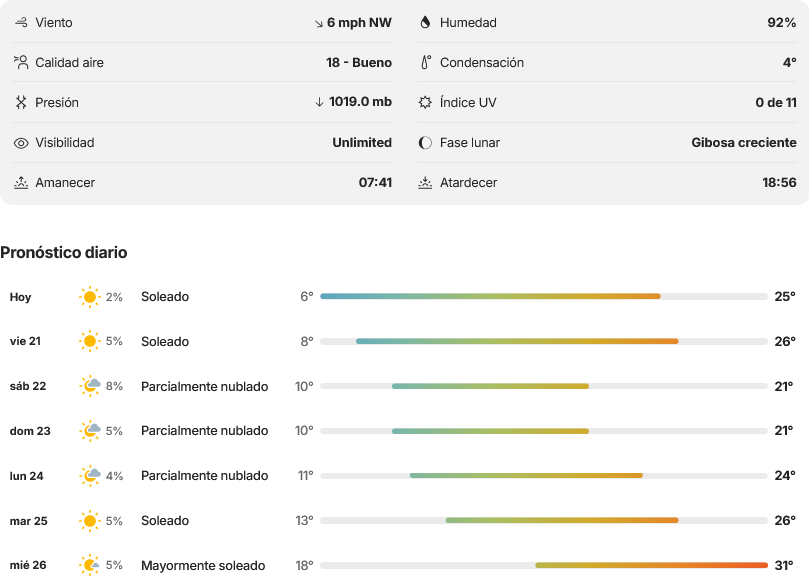Click the sunrise icon beside Amanecer
The image size is (809, 581).
tap(21, 183)
